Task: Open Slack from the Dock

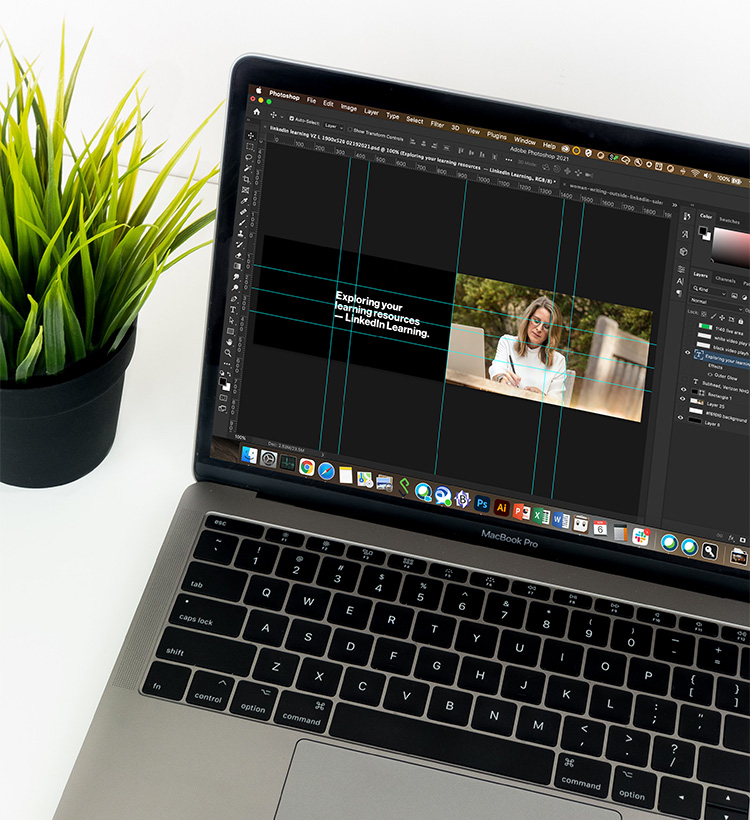Action: click(640, 537)
